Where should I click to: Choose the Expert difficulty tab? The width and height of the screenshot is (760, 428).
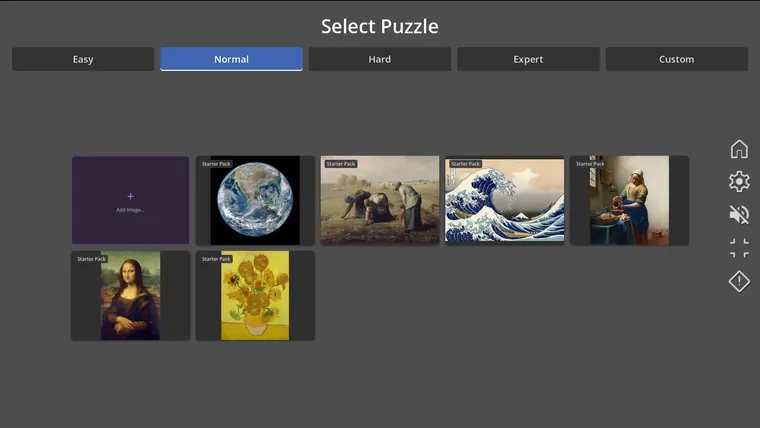(x=528, y=59)
